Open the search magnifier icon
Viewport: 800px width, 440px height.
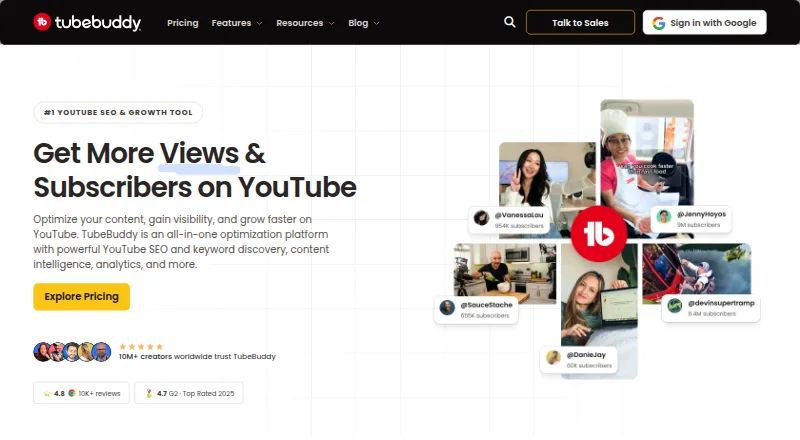coord(509,22)
